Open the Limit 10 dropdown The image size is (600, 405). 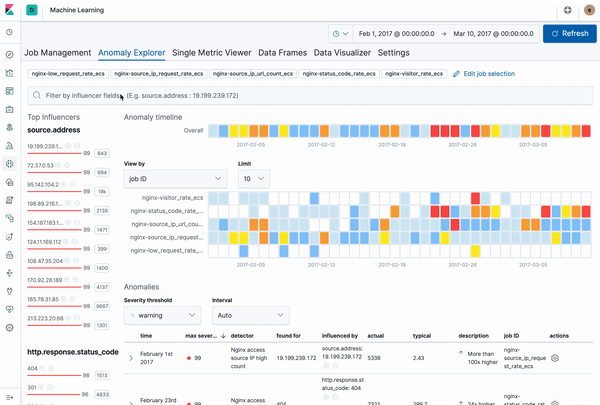click(254, 179)
